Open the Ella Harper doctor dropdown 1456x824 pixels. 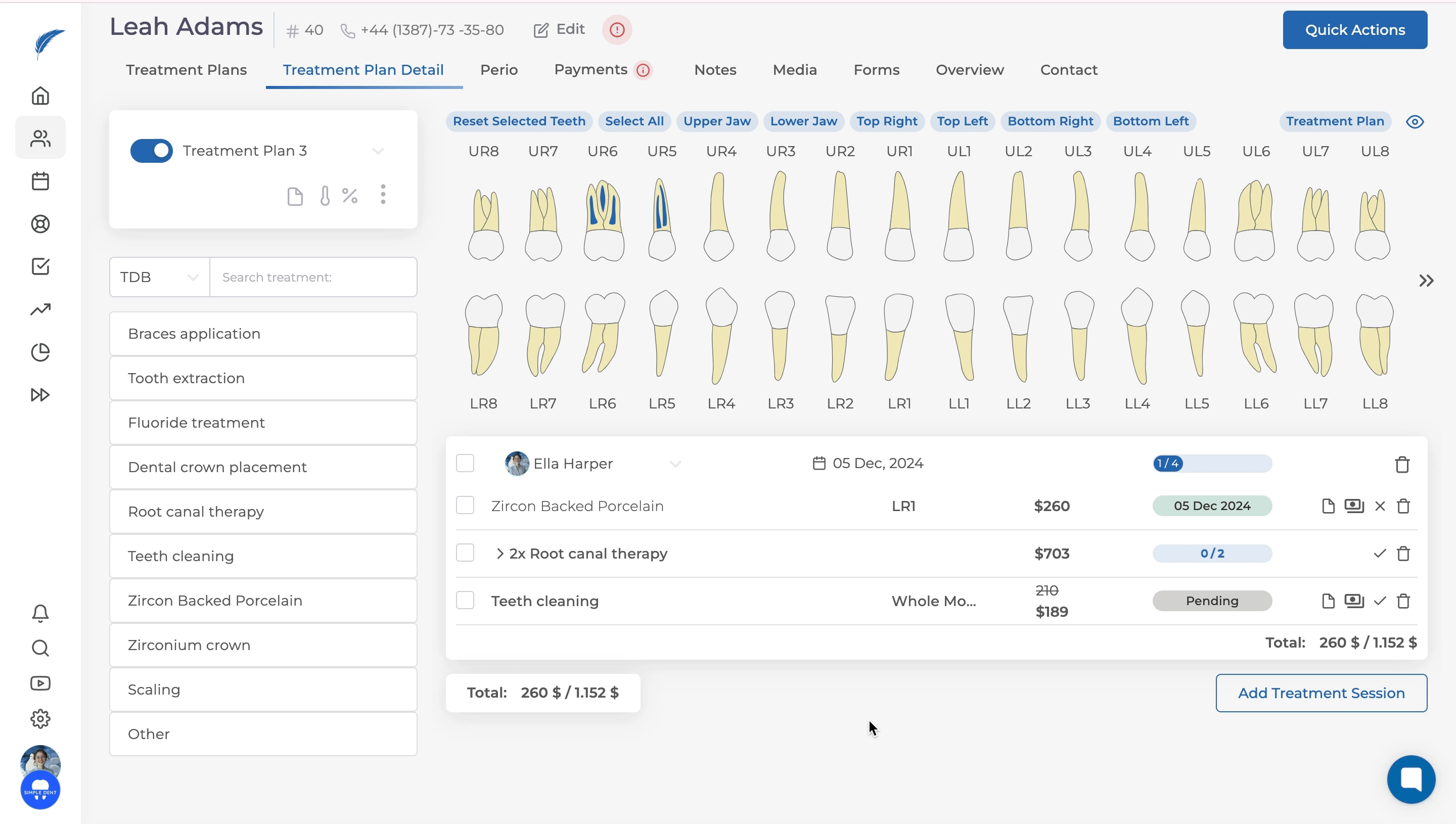[675, 464]
